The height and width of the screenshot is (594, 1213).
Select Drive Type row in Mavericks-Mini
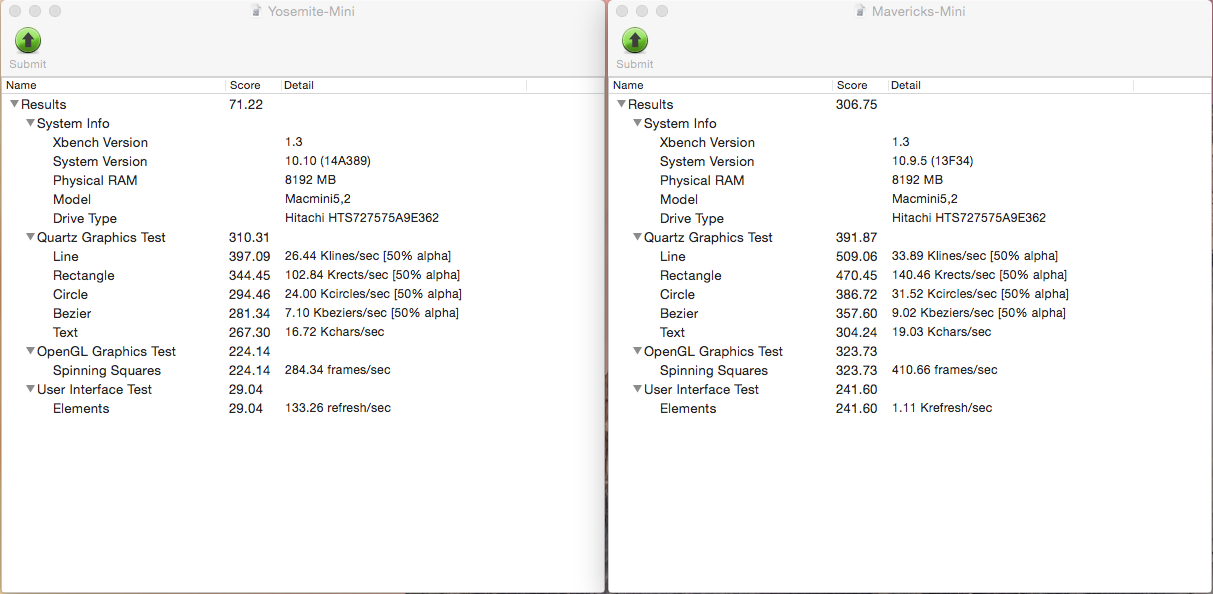[x=910, y=218]
